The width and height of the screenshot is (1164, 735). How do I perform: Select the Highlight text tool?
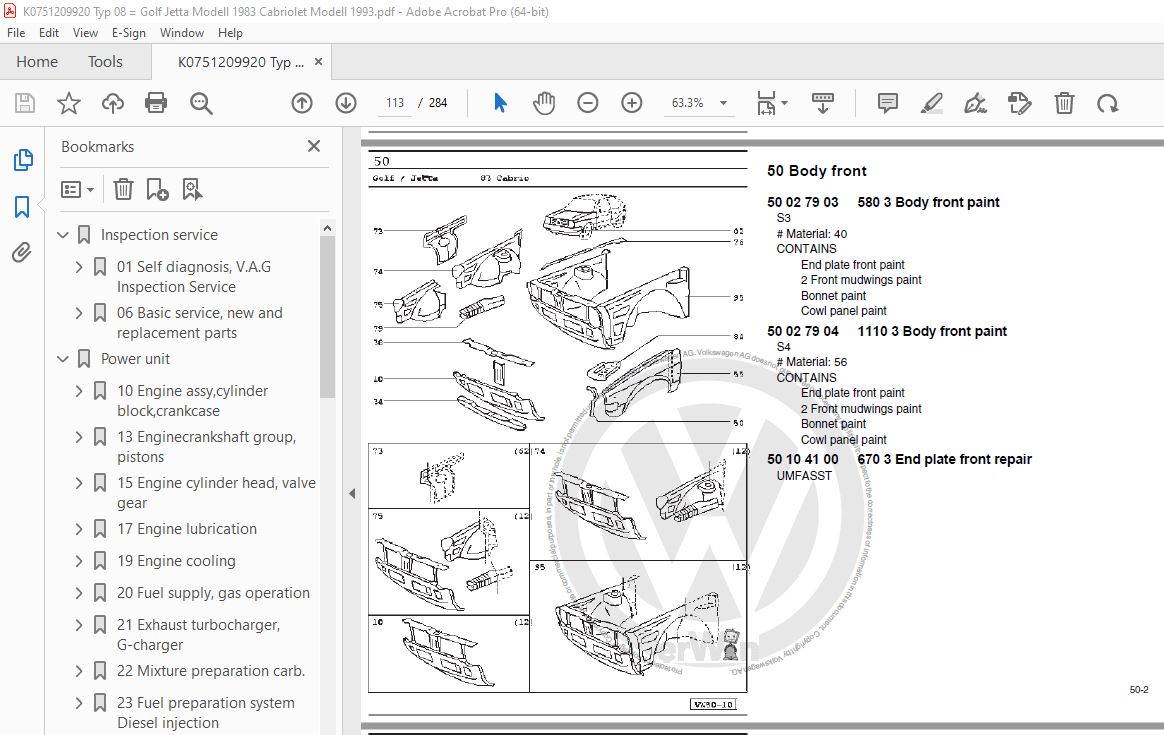point(931,103)
